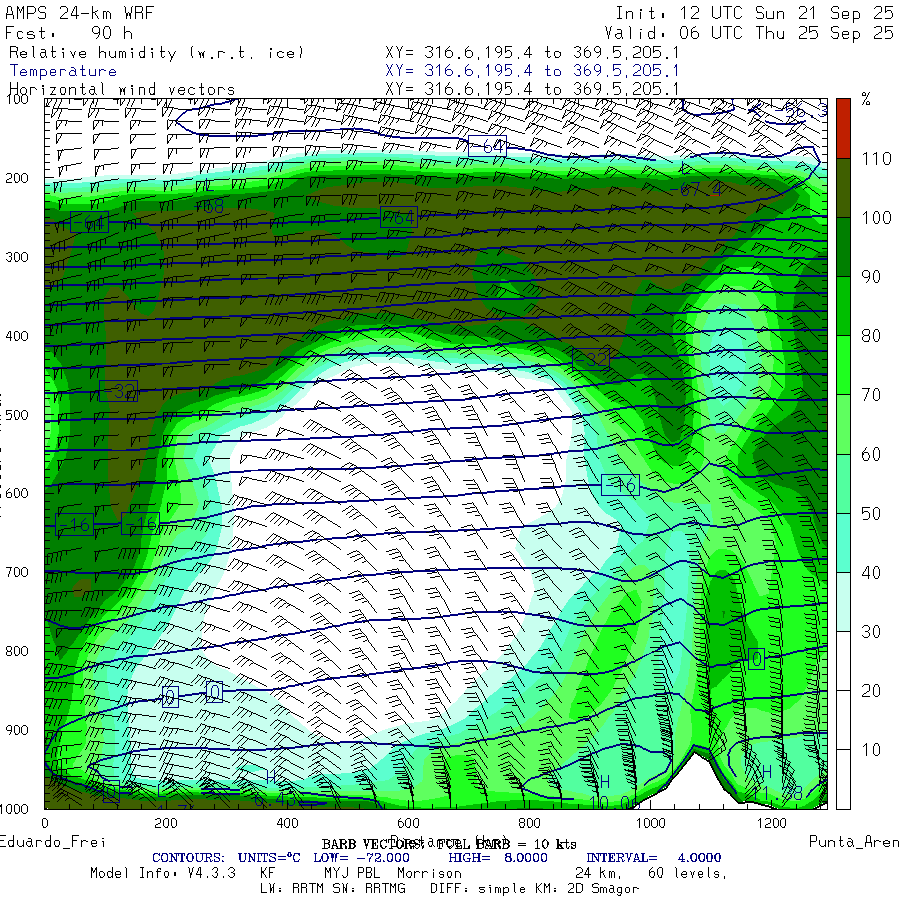The image size is (900, 900).
Task: Click the boxed "-32" contour label near 900 km
Action: pyautogui.click(x=591, y=359)
